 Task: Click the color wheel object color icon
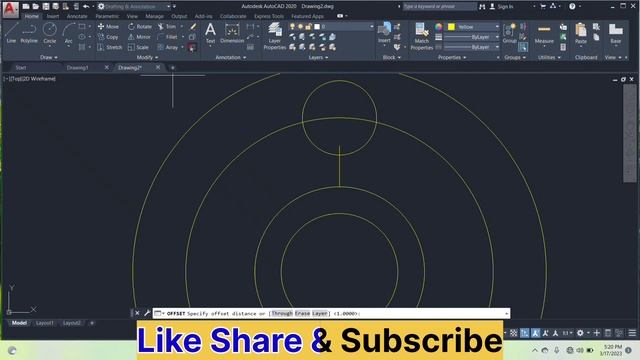coord(438,27)
